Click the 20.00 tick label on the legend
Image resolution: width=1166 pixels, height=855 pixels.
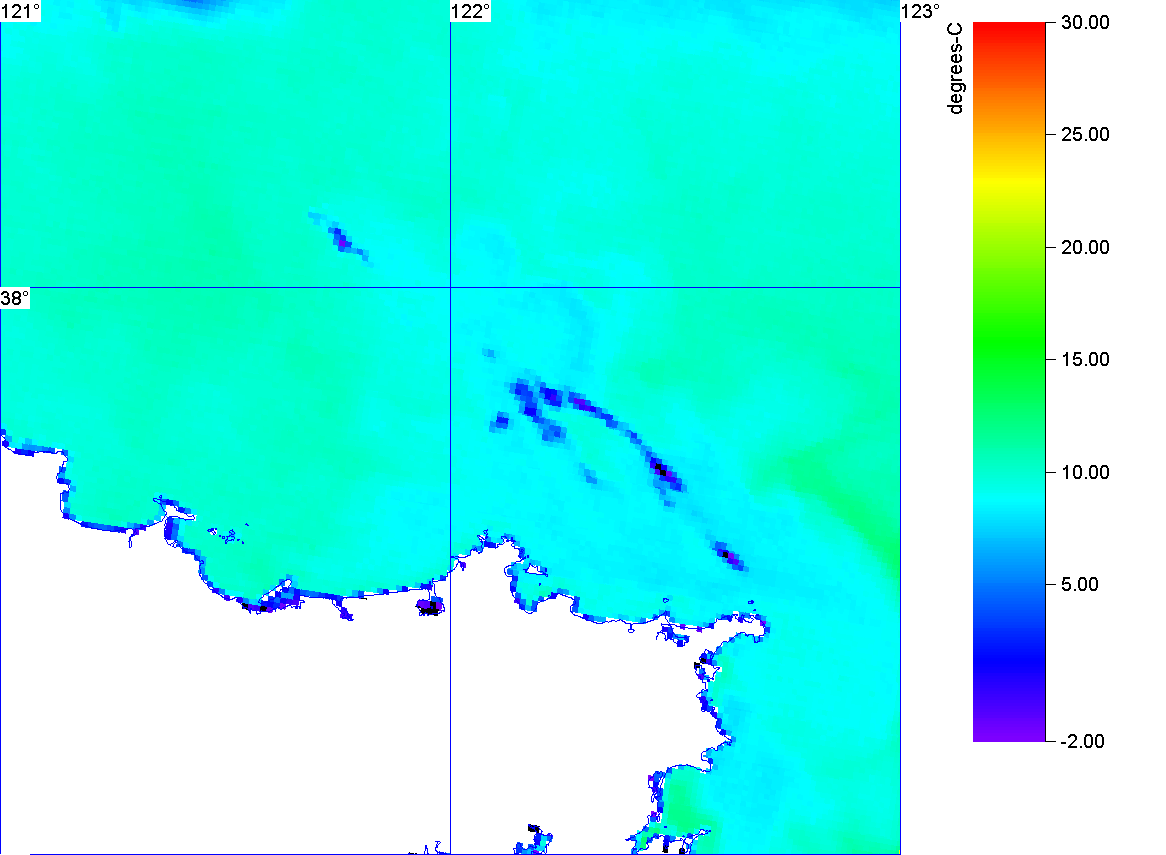point(1085,248)
